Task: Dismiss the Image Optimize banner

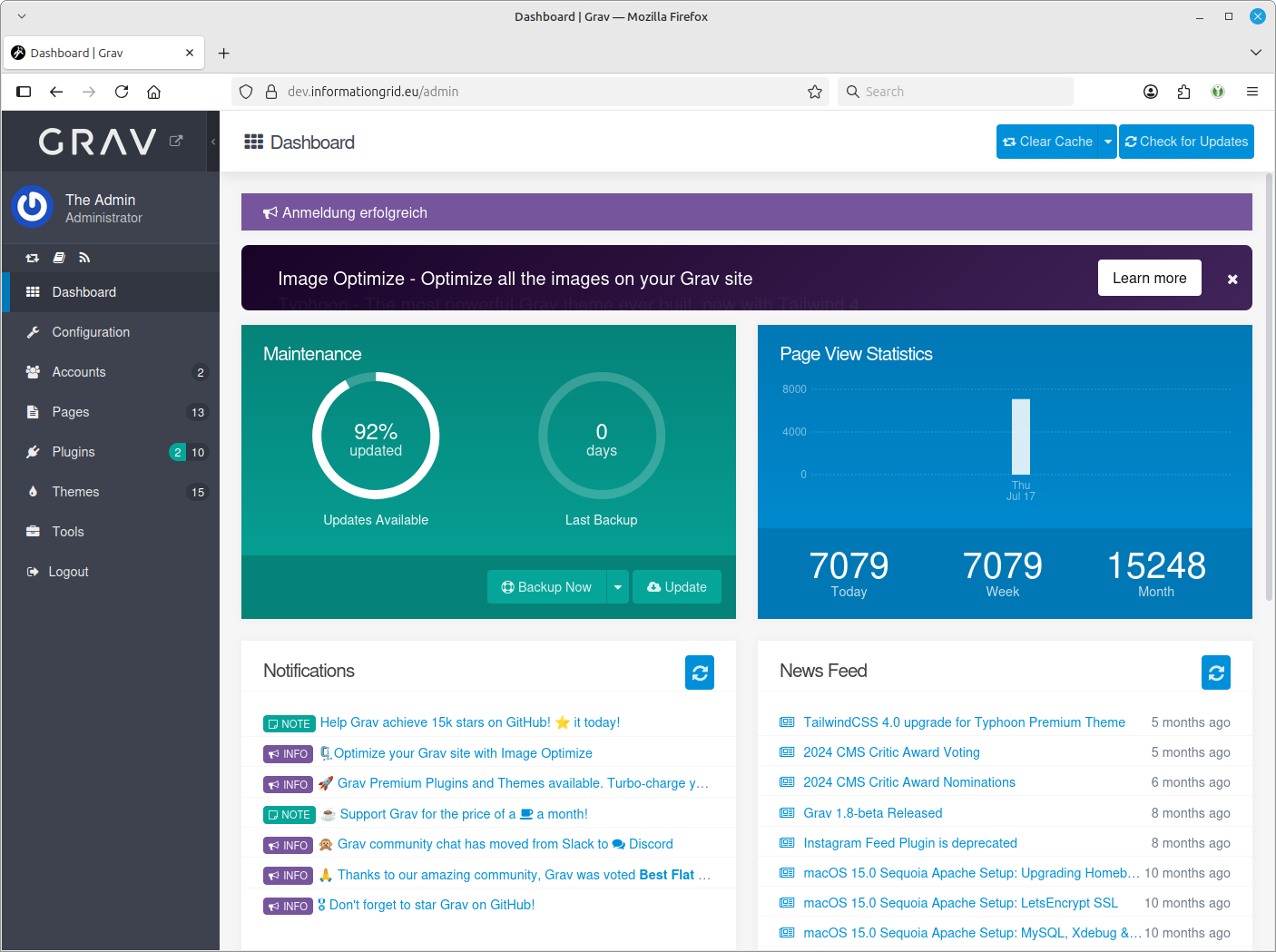Action: (1232, 280)
